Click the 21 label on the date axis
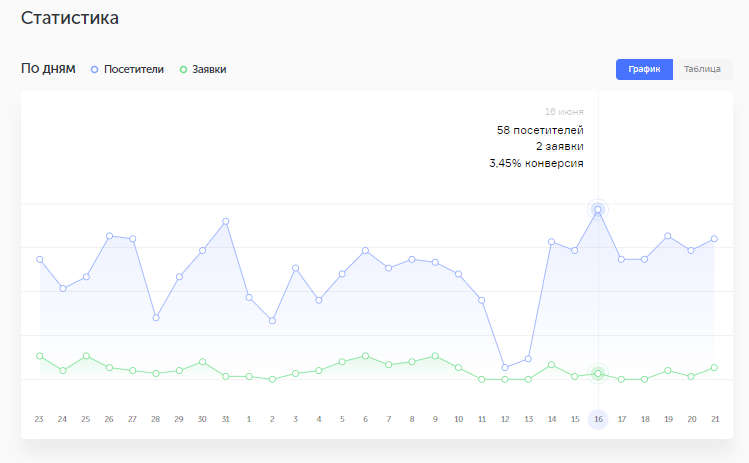 click(x=715, y=419)
